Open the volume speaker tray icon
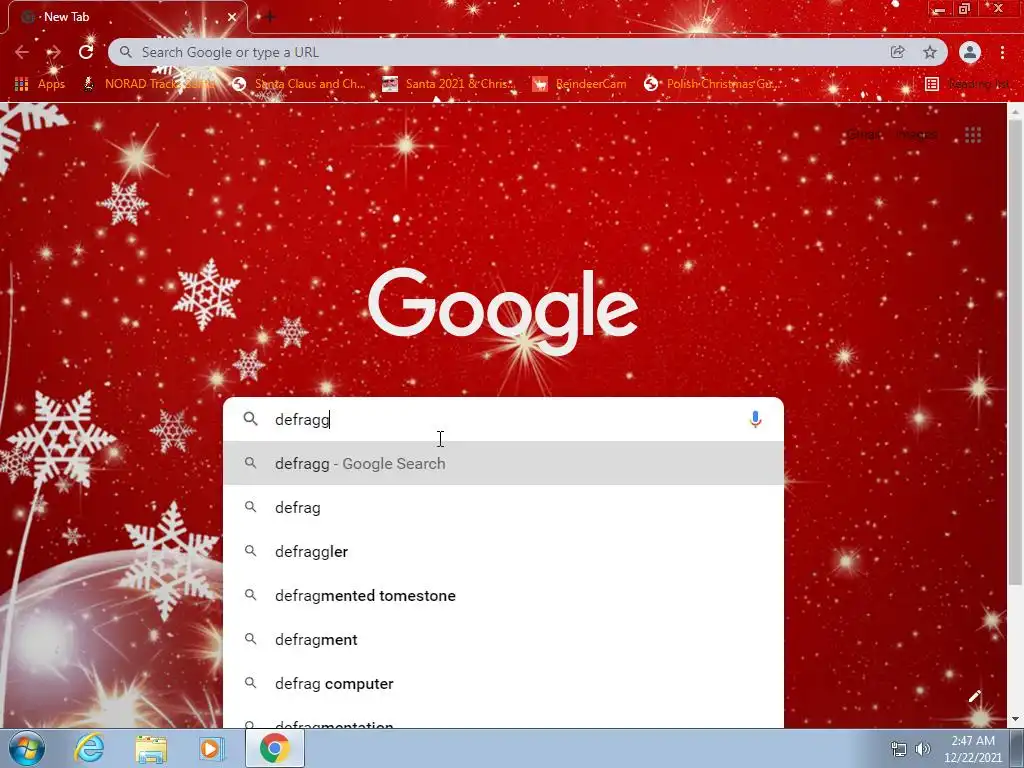 (x=922, y=749)
